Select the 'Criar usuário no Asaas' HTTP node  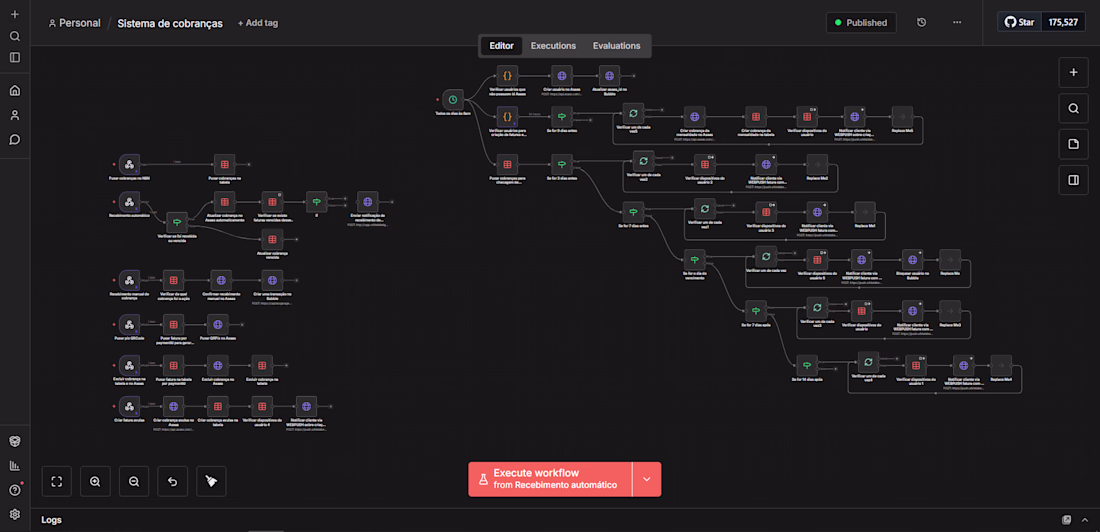click(x=561, y=76)
